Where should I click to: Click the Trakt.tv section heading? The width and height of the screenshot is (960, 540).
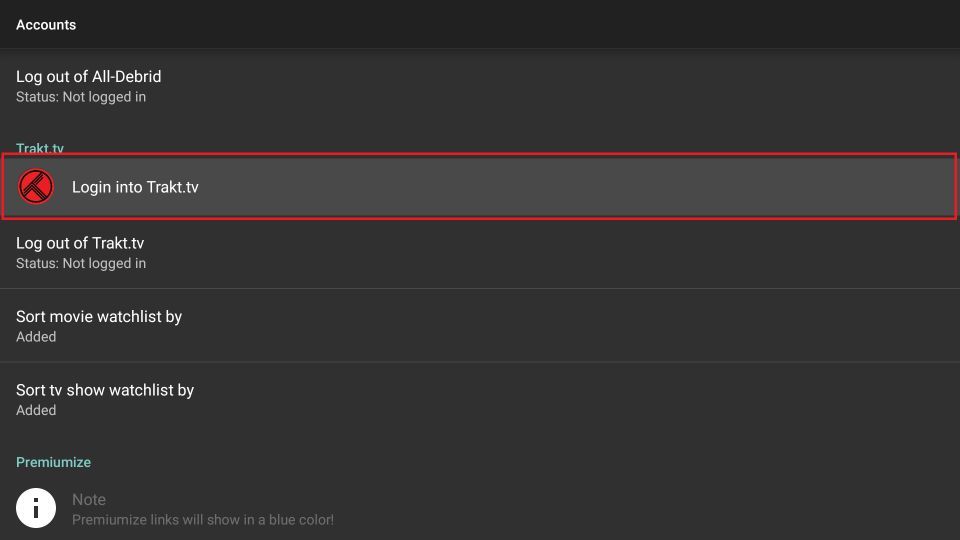(40, 148)
